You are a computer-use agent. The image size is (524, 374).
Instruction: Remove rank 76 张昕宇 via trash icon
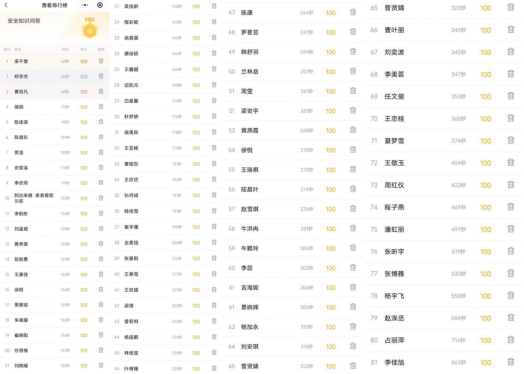pos(511,251)
